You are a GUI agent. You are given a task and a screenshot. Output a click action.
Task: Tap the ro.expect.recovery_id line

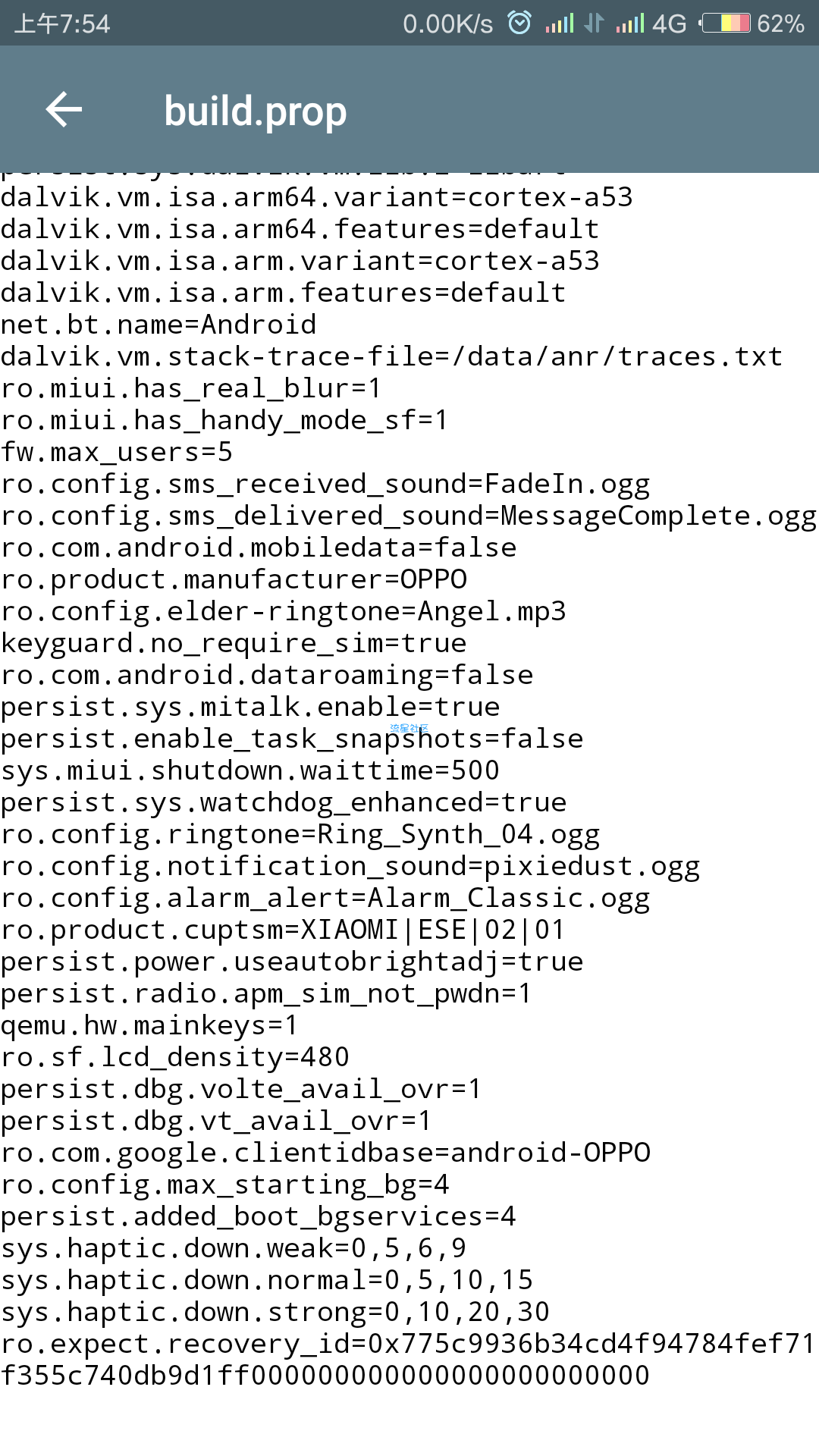[x=408, y=1360]
